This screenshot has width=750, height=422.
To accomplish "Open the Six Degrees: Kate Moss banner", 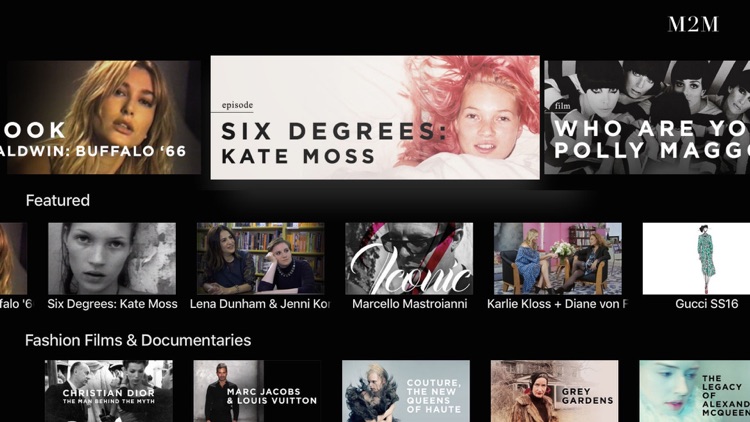I will point(375,118).
